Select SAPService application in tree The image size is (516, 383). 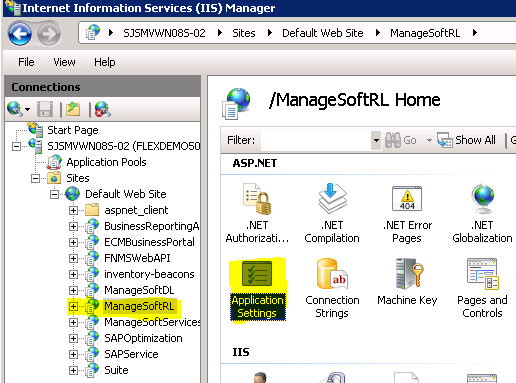coord(131,354)
